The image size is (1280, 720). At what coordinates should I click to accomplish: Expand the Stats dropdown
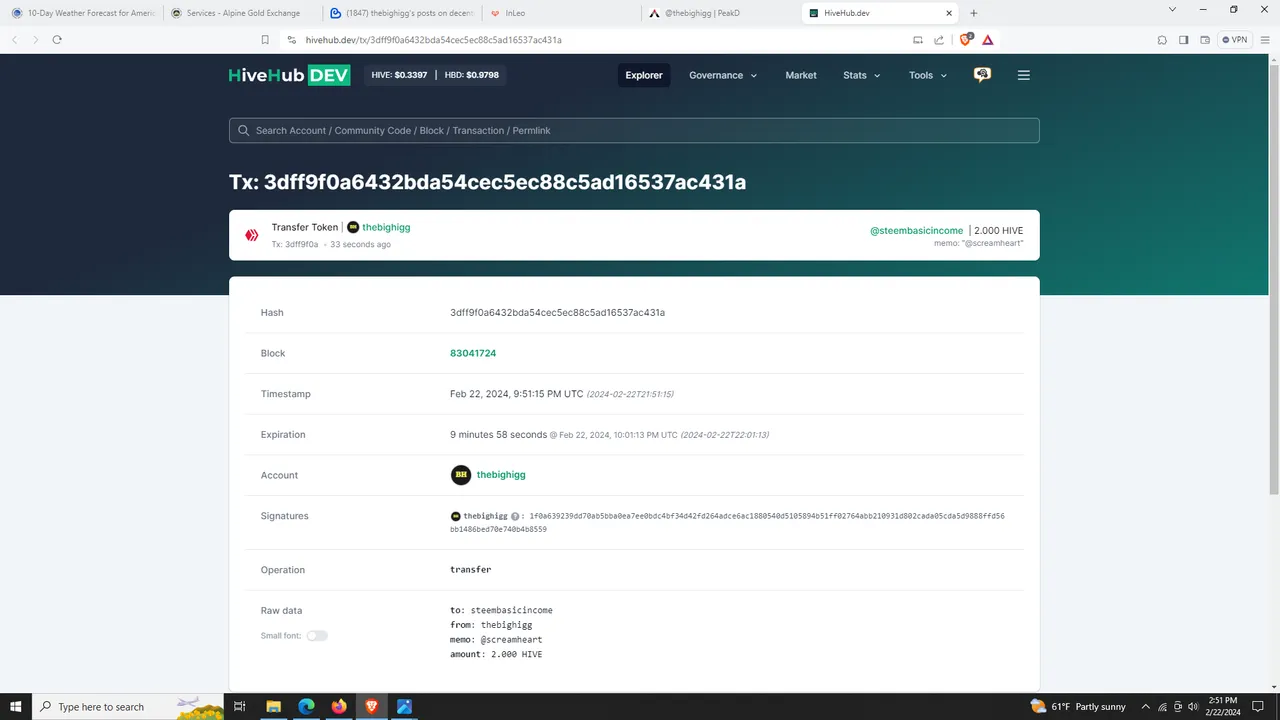(862, 75)
